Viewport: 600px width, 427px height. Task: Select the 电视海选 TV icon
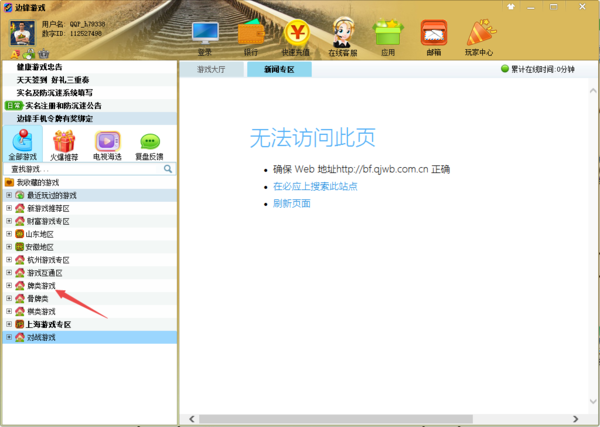(107, 144)
